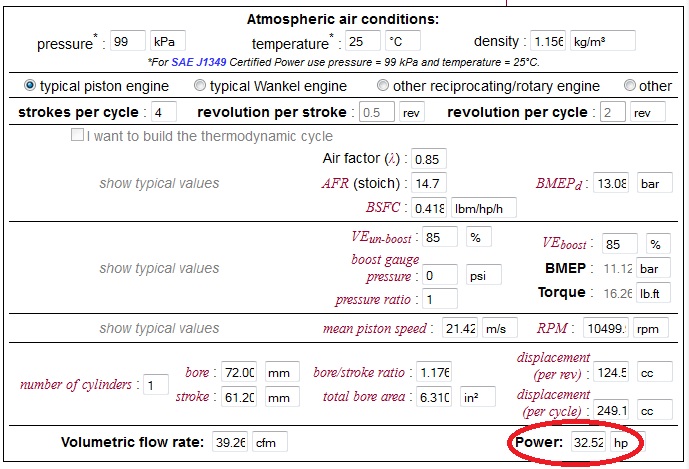Open the BSFC unit lbm/hp/h dropdown

point(484,207)
